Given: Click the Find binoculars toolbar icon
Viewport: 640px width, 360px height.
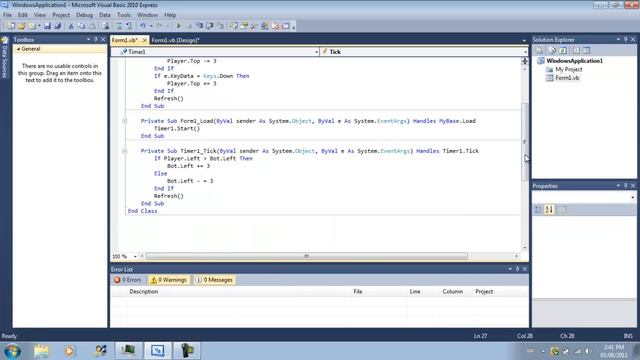Looking at the screenshot, I should (x=106, y=26).
